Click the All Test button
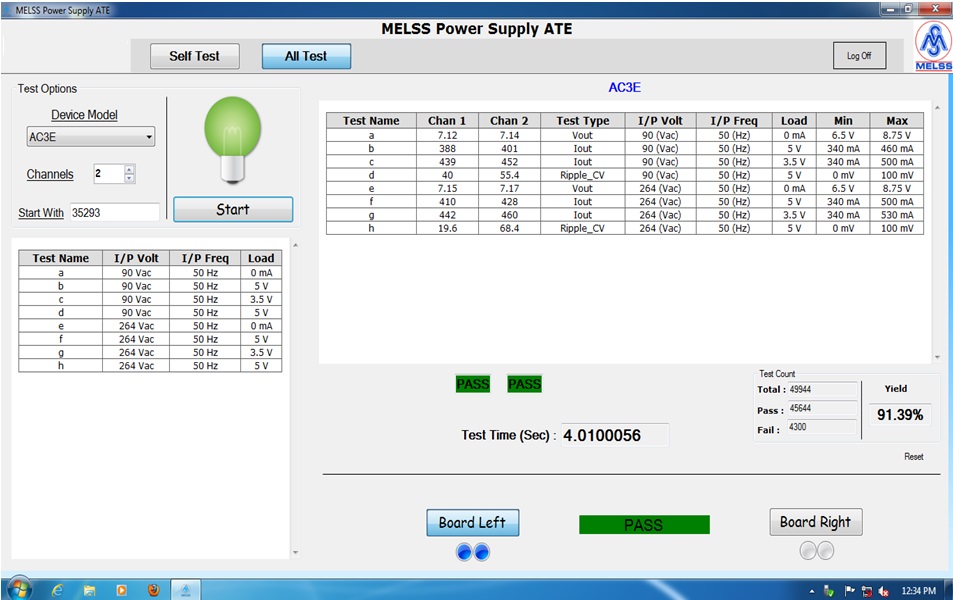The width and height of the screenshot is (953, 600). click(306, 56)
